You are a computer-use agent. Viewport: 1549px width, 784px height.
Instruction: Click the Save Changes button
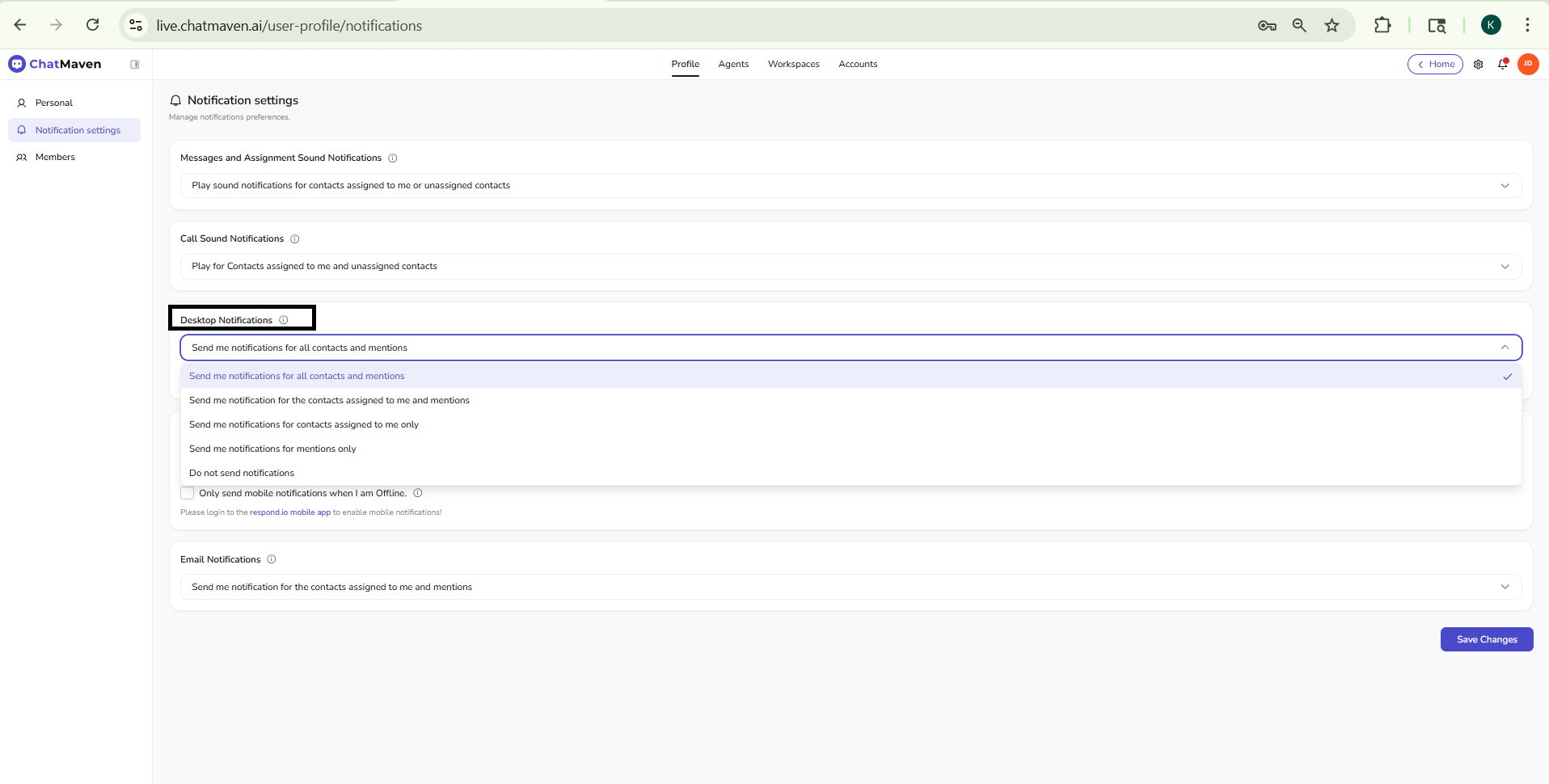tap(1486, 639)
